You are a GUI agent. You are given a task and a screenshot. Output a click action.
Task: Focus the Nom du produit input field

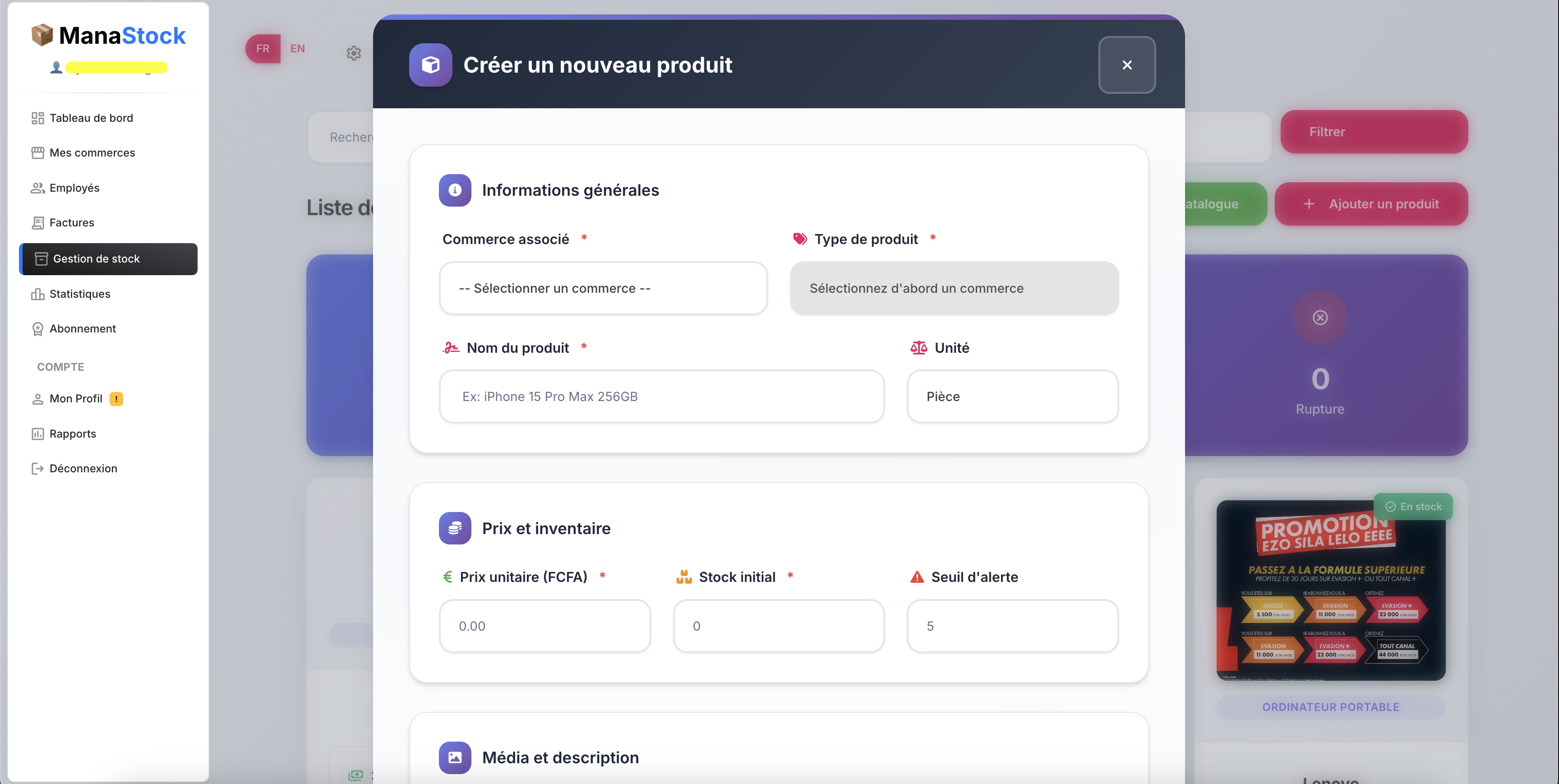[x=661, y=397]
